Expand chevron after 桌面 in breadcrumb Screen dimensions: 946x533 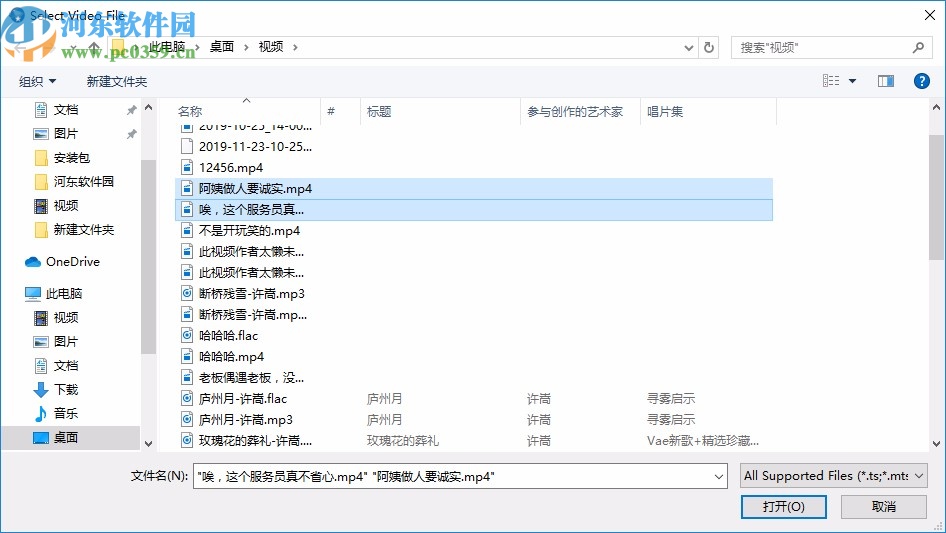pyautogui.click(x=246, y=47)
